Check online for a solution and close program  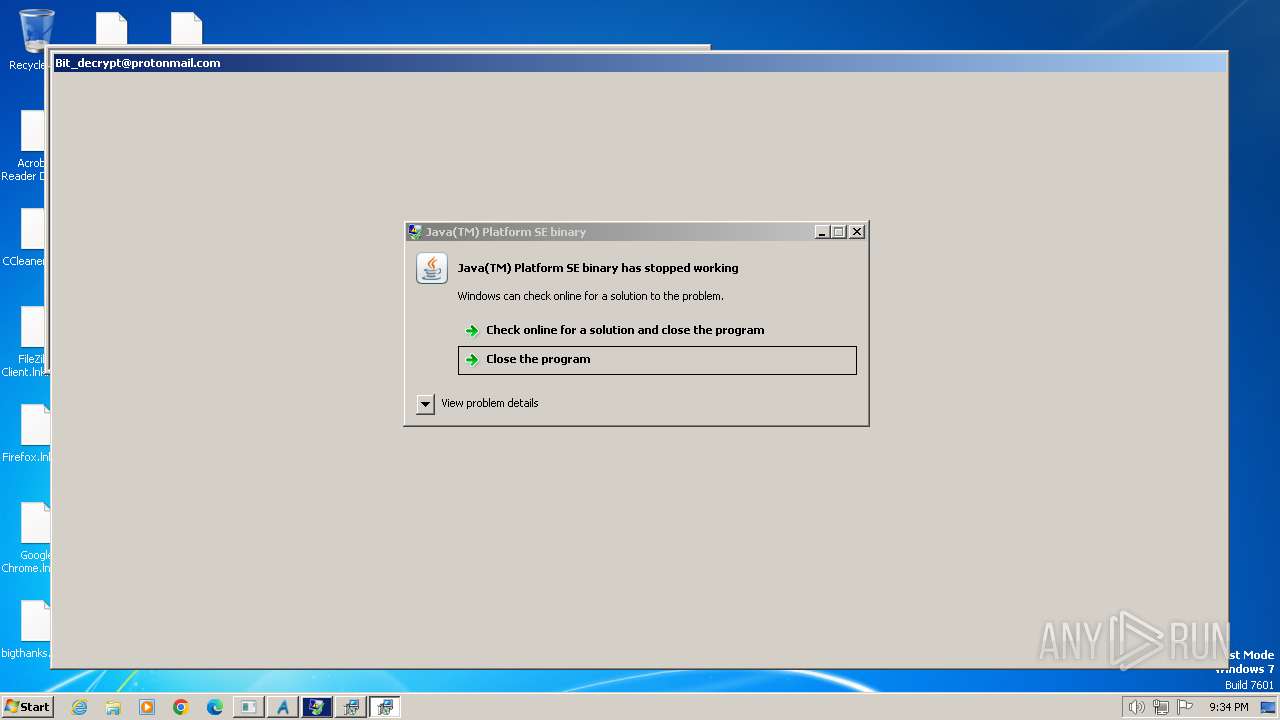pos(657,330)
